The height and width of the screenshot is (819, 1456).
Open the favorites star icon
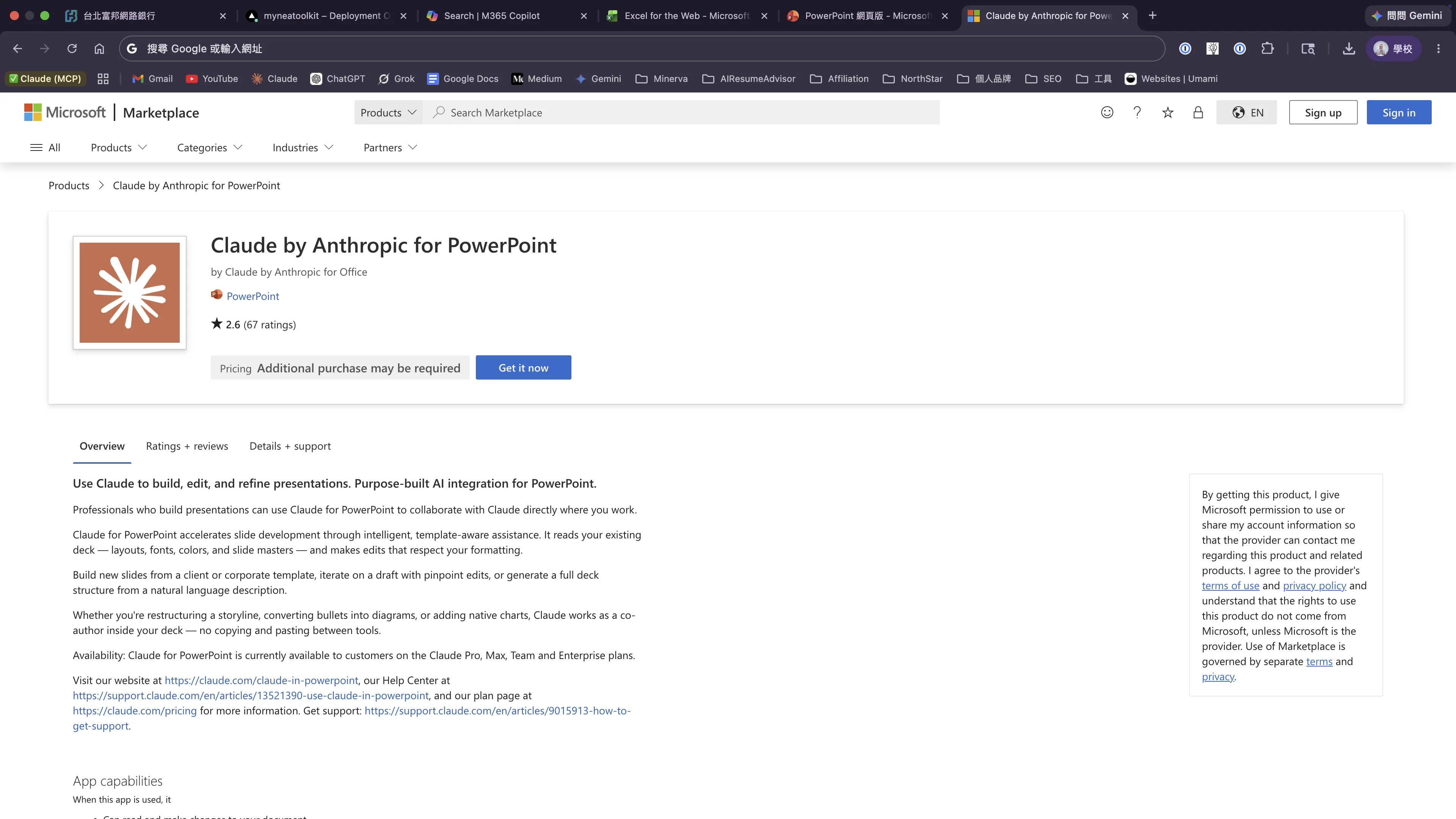pos(1168,113)
